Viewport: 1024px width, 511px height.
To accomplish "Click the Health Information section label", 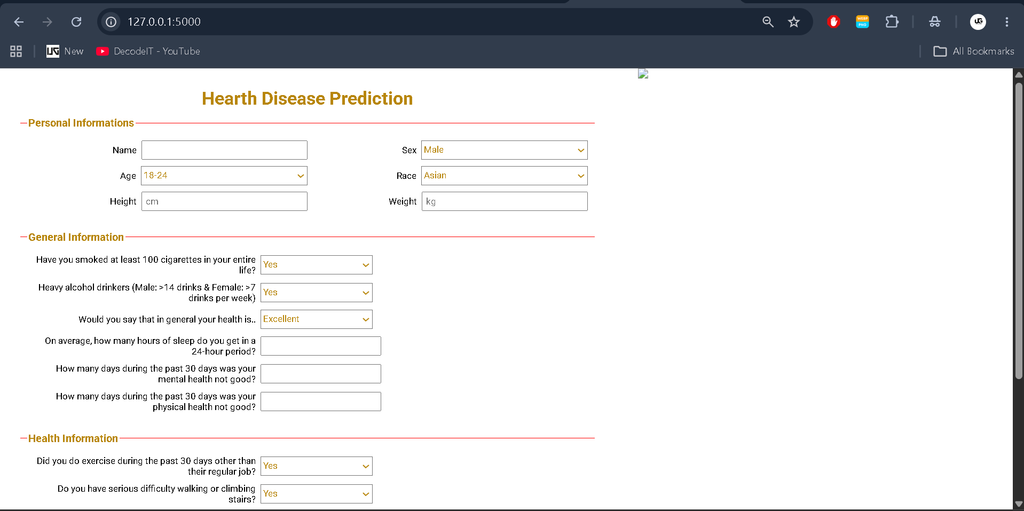I will 73,438.
